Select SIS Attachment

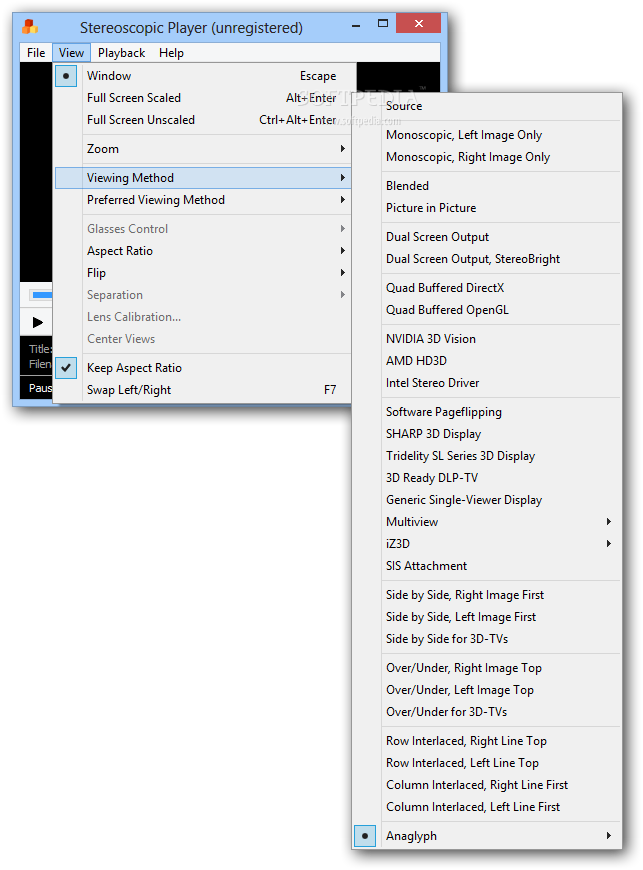coord(487,566)
